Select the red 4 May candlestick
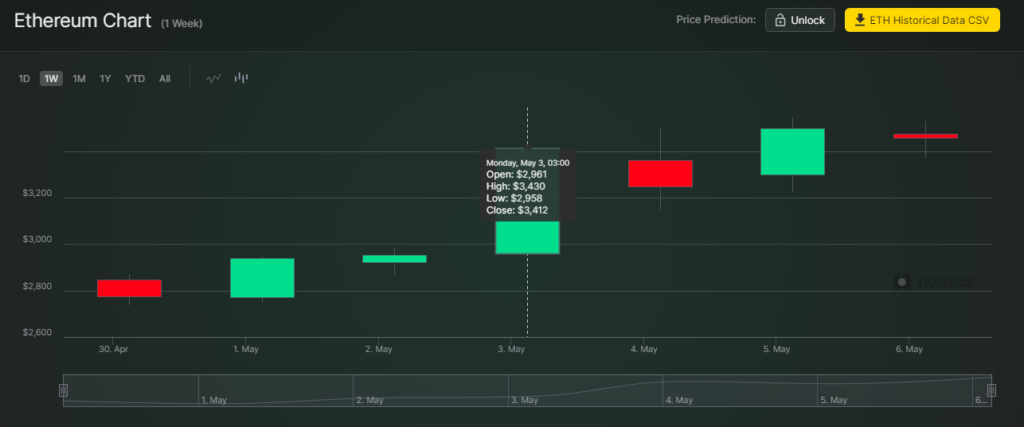Screen dimensions: 1024x427 pyautogui.click(x=660, y=174)
